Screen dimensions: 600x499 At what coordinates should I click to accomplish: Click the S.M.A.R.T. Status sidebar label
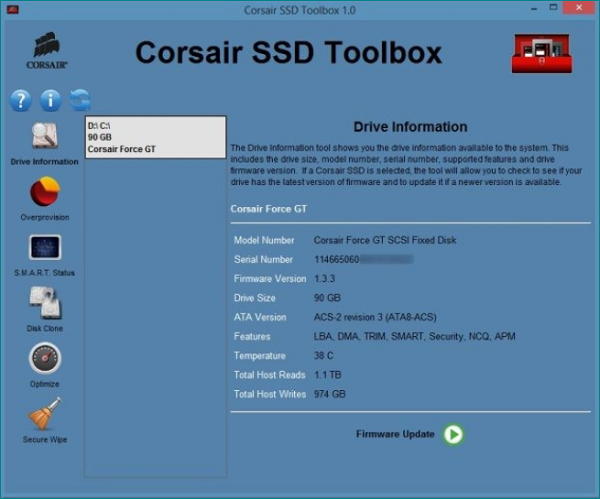point(44,273)
